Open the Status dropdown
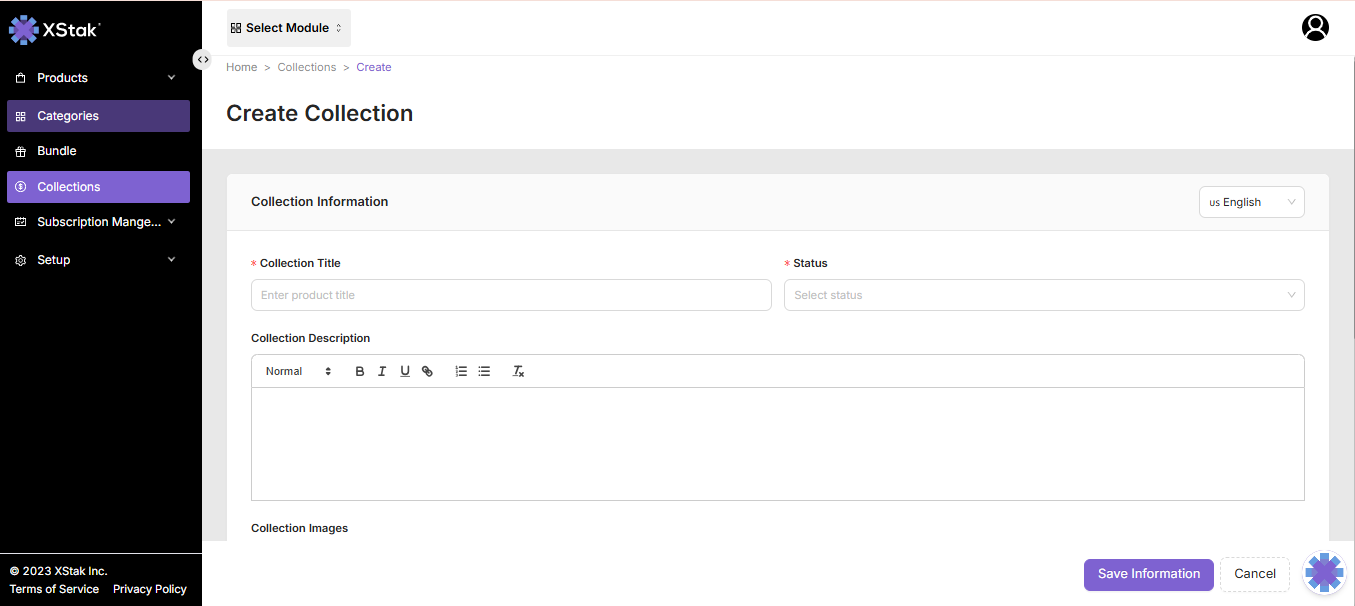Screen dimensions: 1355x606 tap(1043, 295)
